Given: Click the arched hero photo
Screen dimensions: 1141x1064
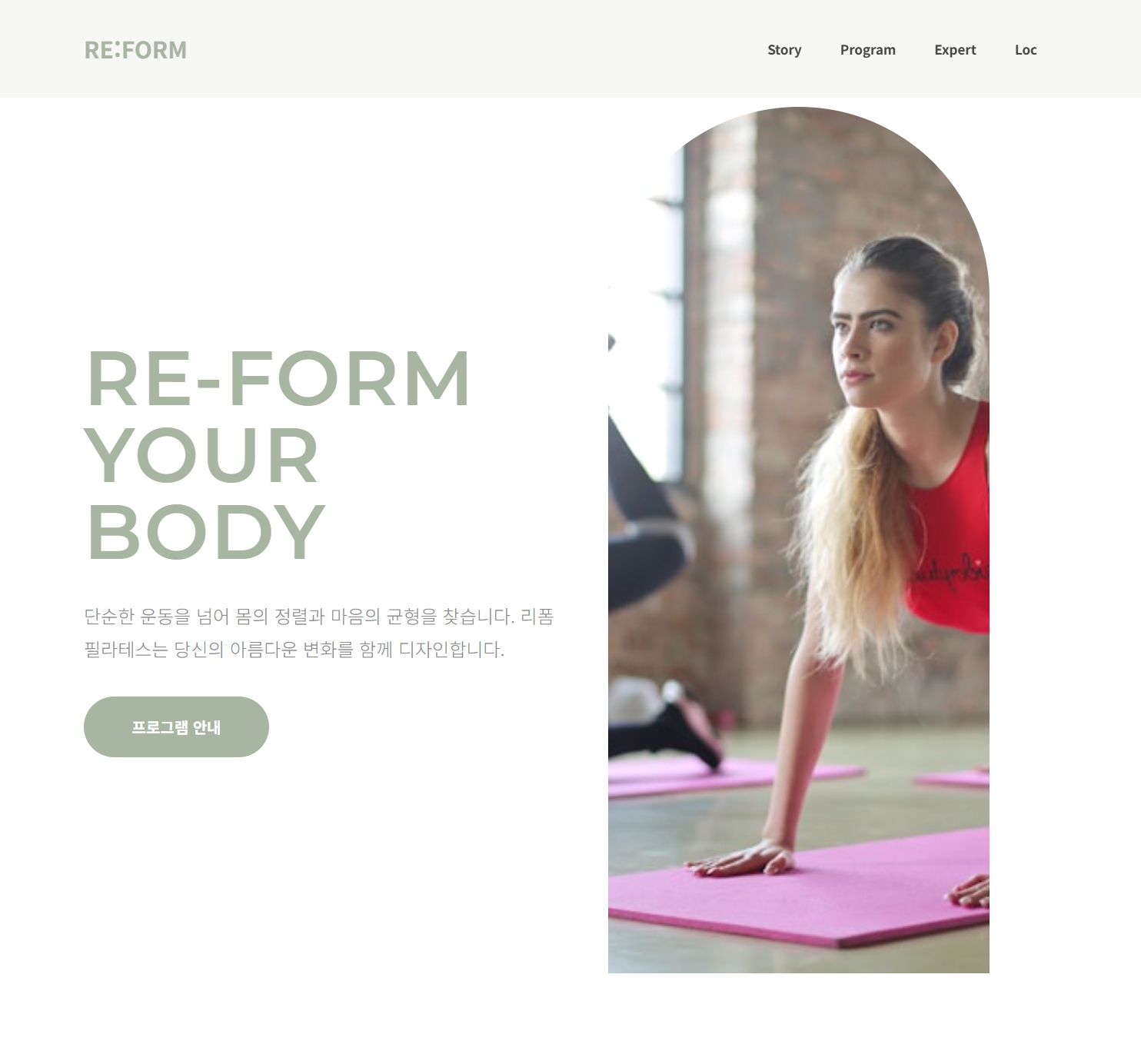Looking at the screenshot, I should click(799, 540).
